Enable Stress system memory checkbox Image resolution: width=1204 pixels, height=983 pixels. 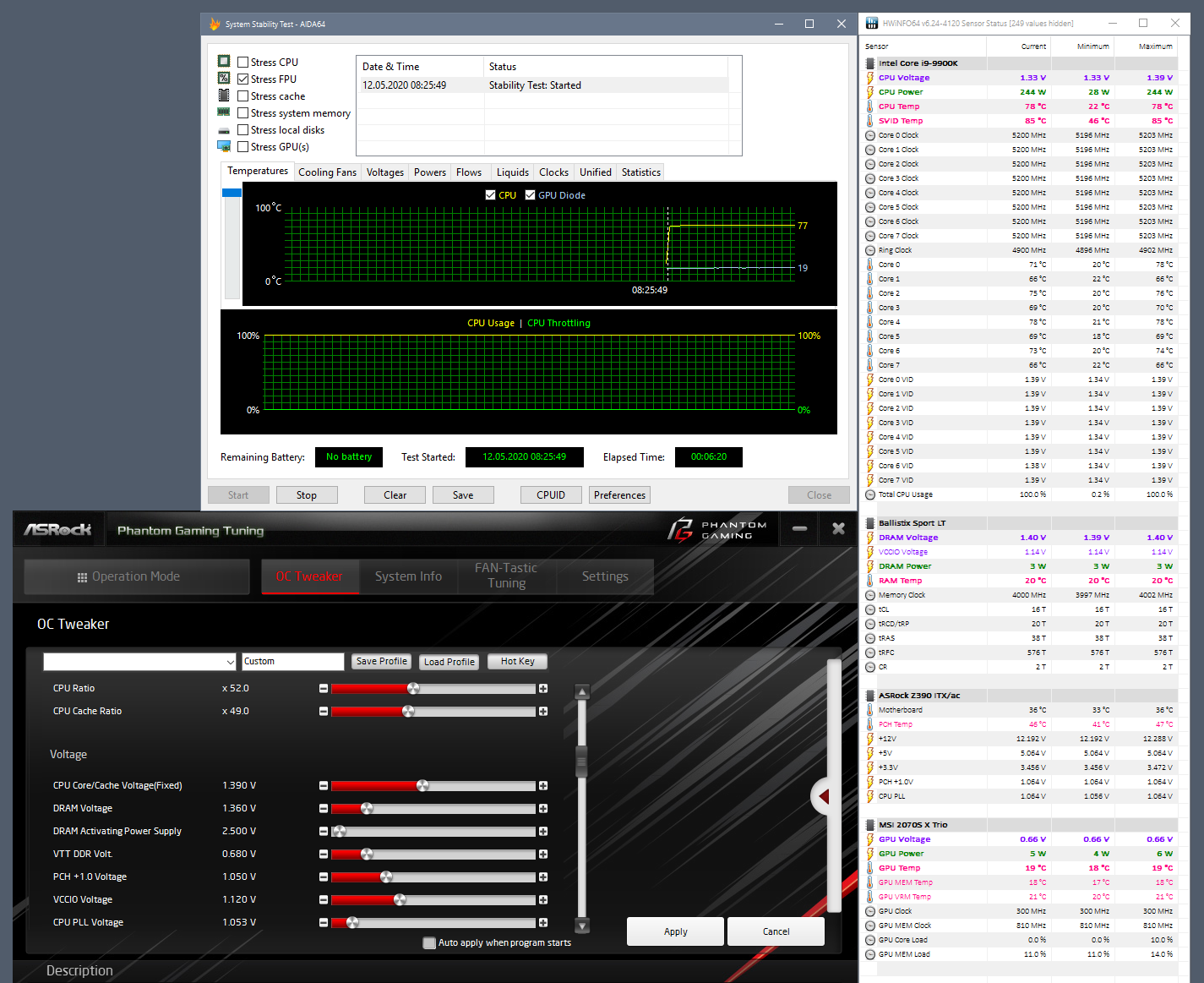[243, 113]
